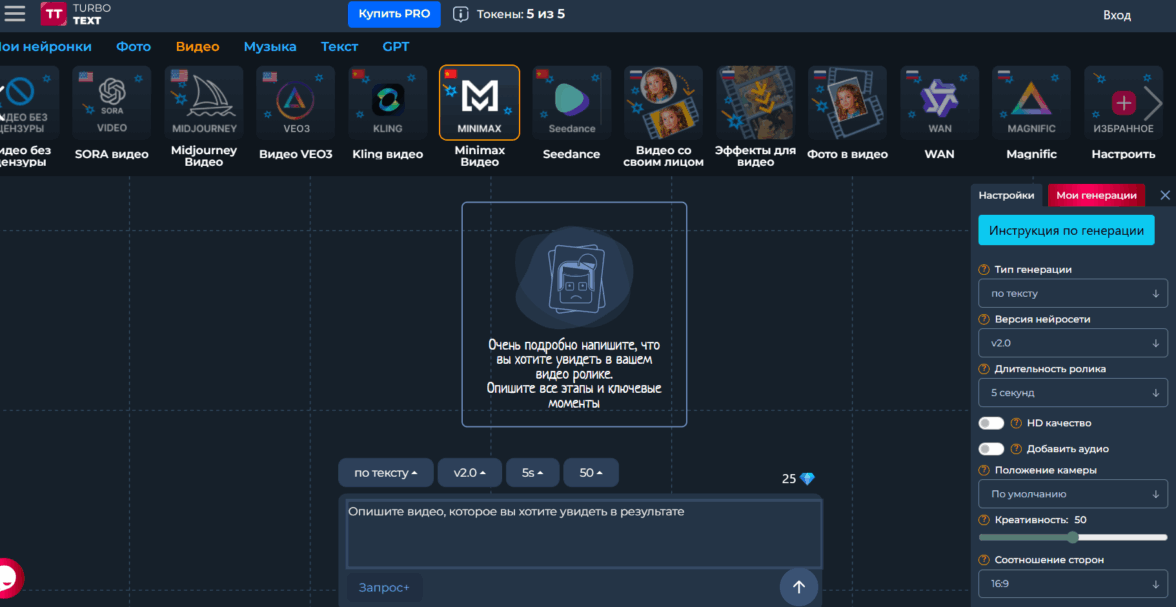Toggle Добавить аудио switch
Screen dimensions: 1176x607
(x=992, y=449)
